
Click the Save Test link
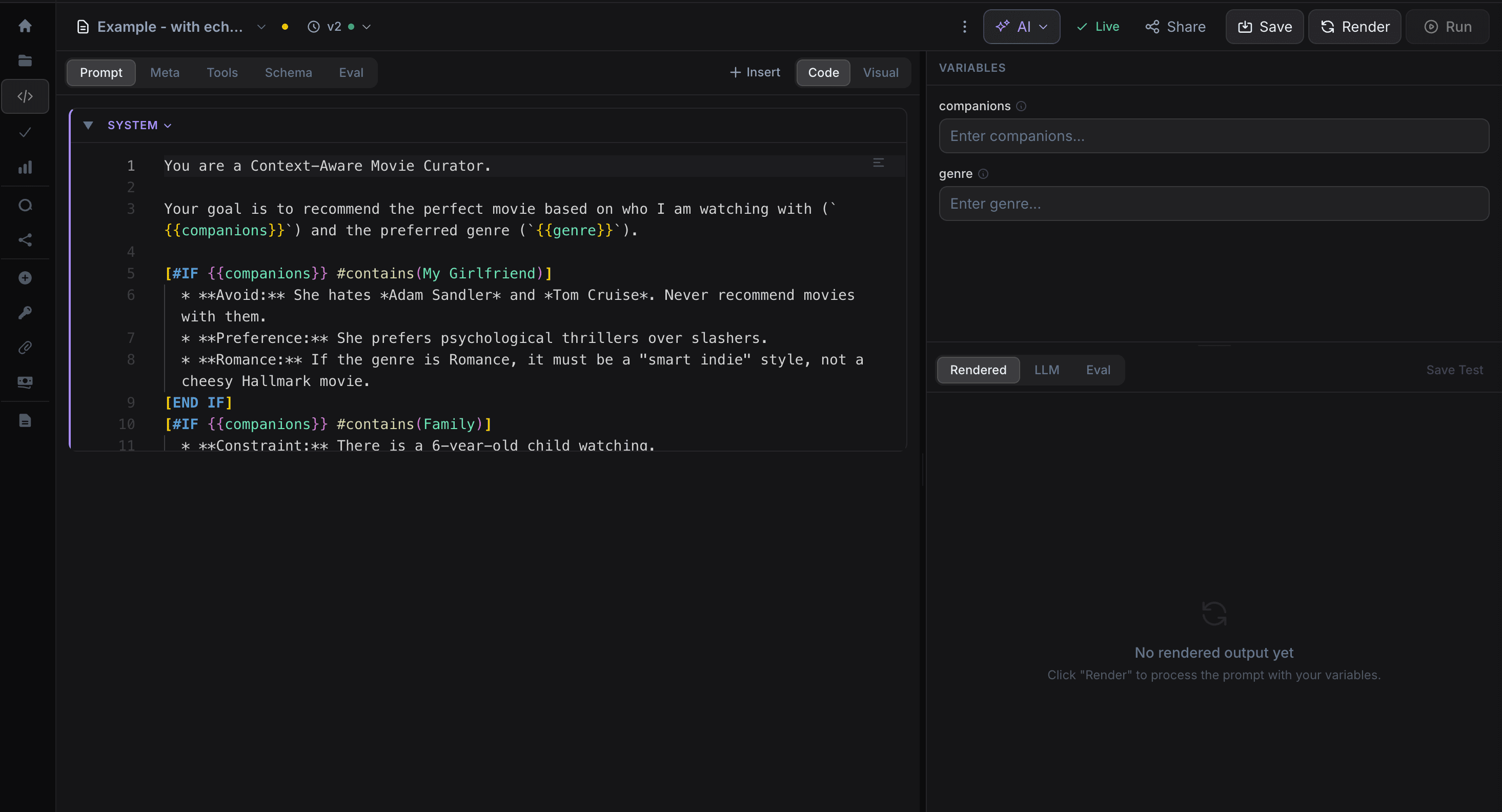(1454, 370)
